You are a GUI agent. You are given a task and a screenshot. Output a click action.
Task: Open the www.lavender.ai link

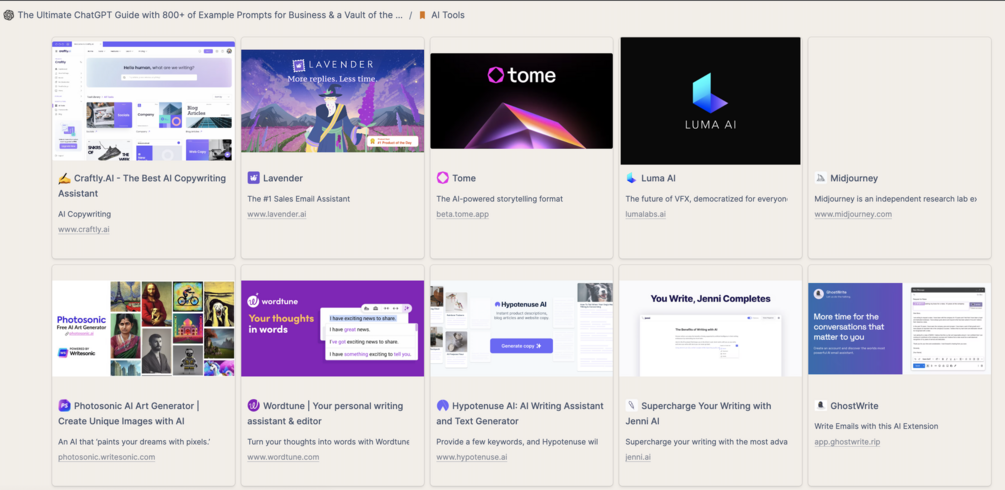click(277, 214)
